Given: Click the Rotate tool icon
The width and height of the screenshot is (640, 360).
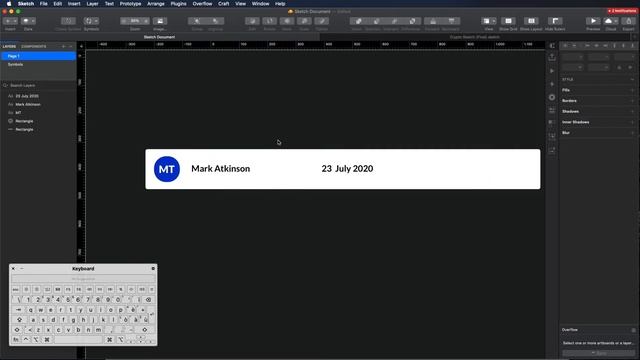Looking at the screenshot, I should (269, 21).
